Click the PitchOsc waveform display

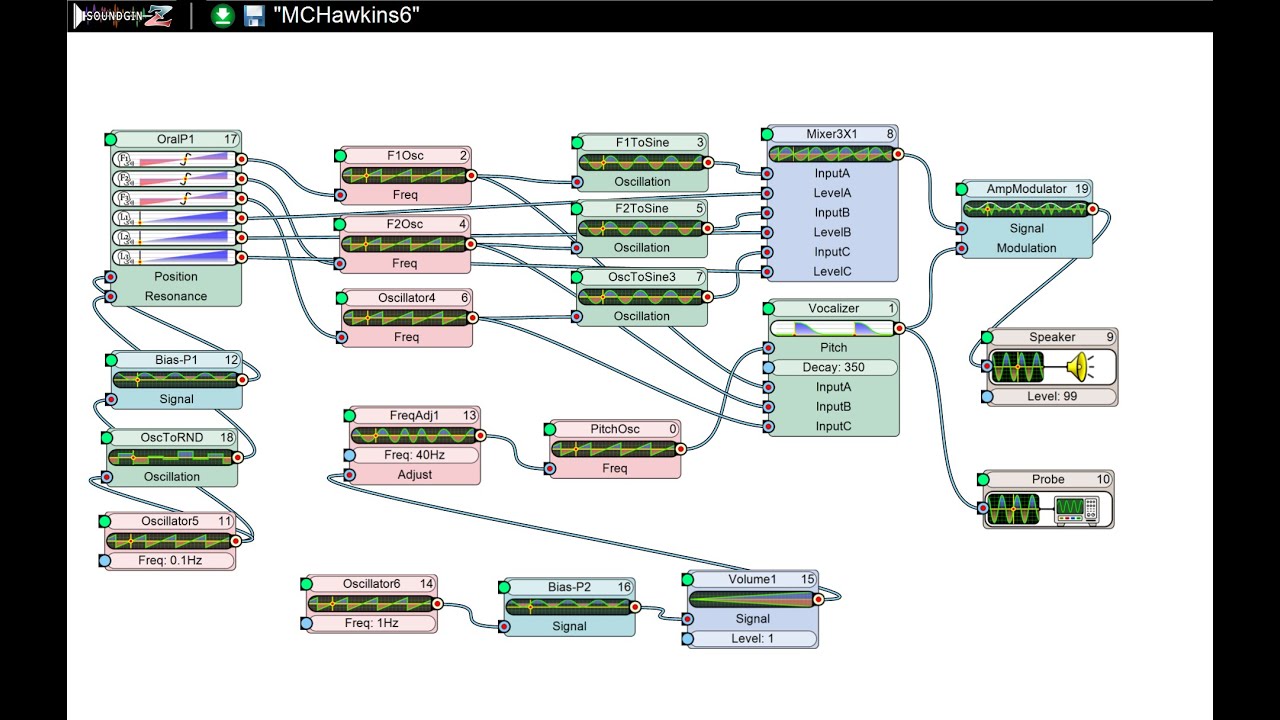pyautogui.click(x=615, y=449)
